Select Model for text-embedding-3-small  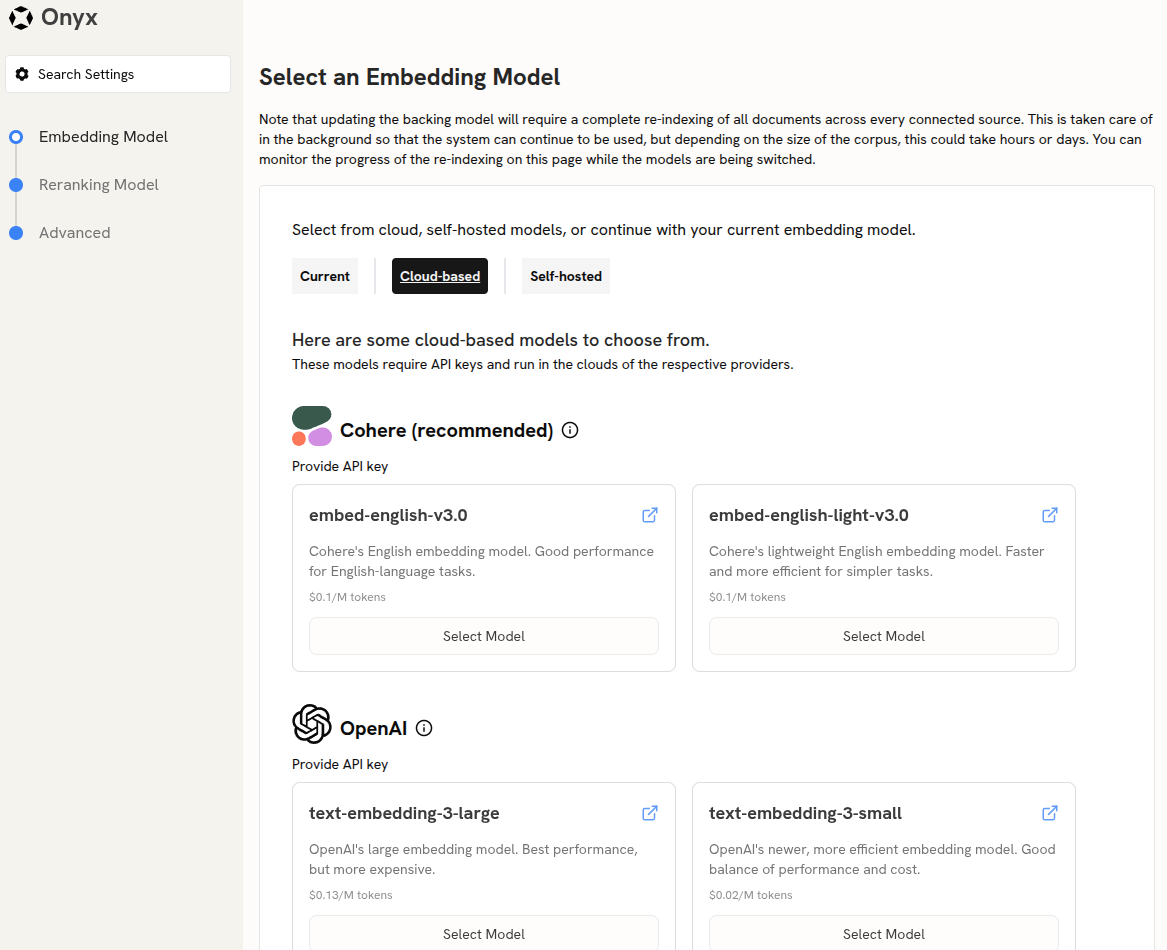click(x=883, y=934)
